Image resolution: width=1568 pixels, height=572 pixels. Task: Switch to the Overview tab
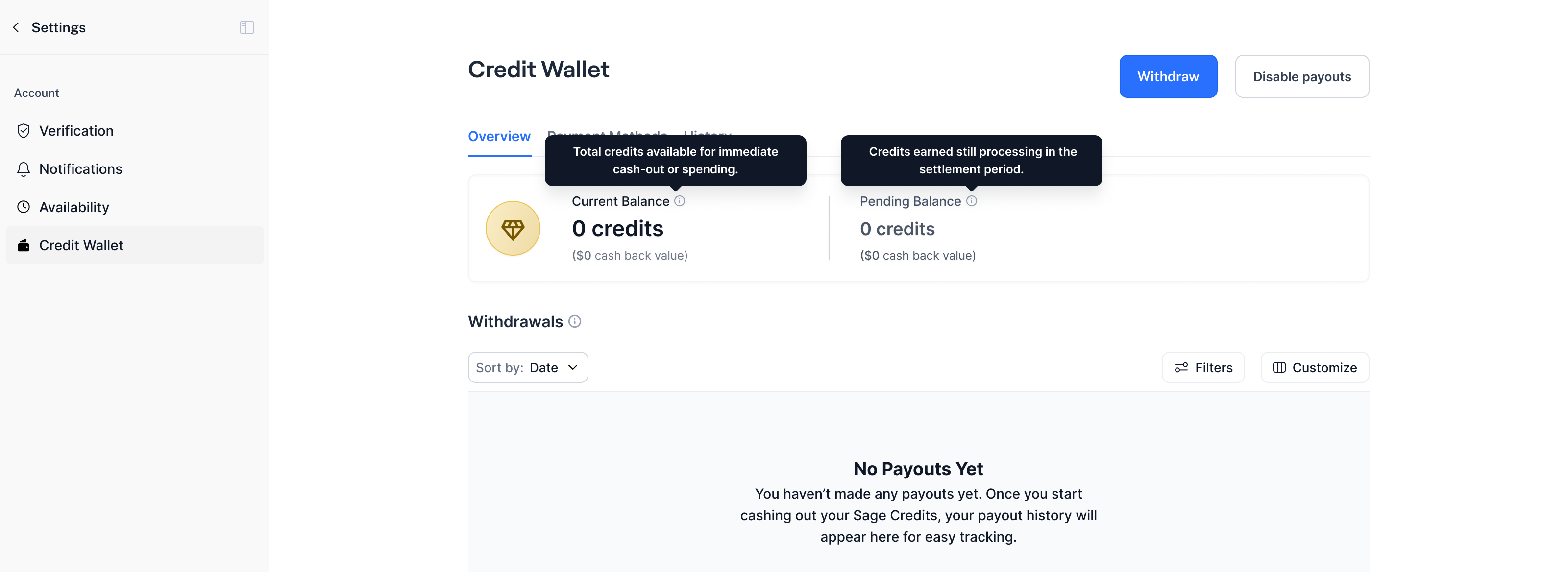499,136
